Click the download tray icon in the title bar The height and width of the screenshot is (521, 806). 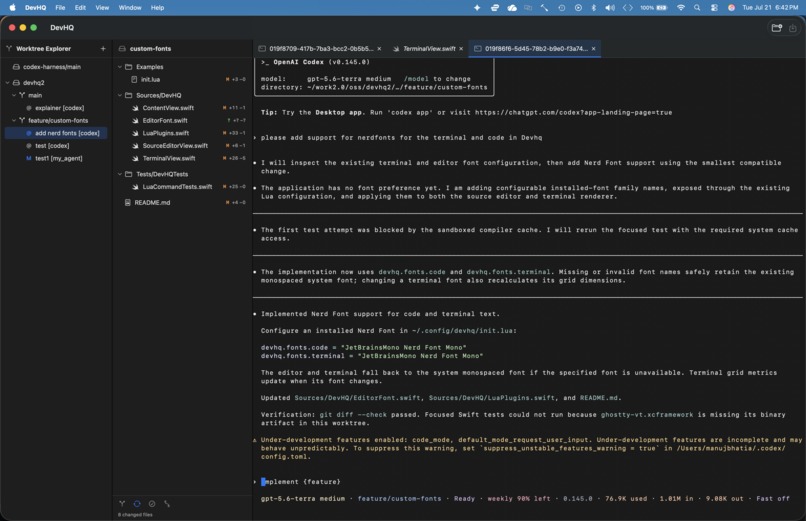click(793, 28)
